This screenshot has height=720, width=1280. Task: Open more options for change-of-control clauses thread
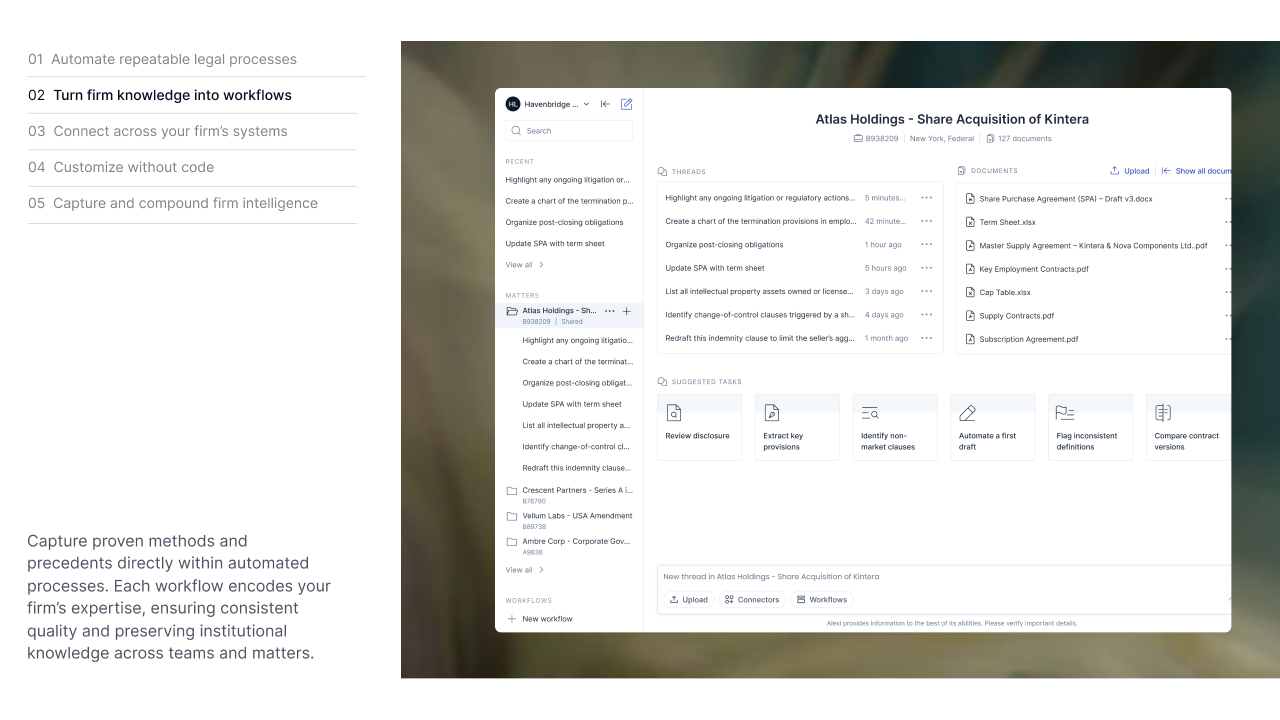tap(926, 315)
